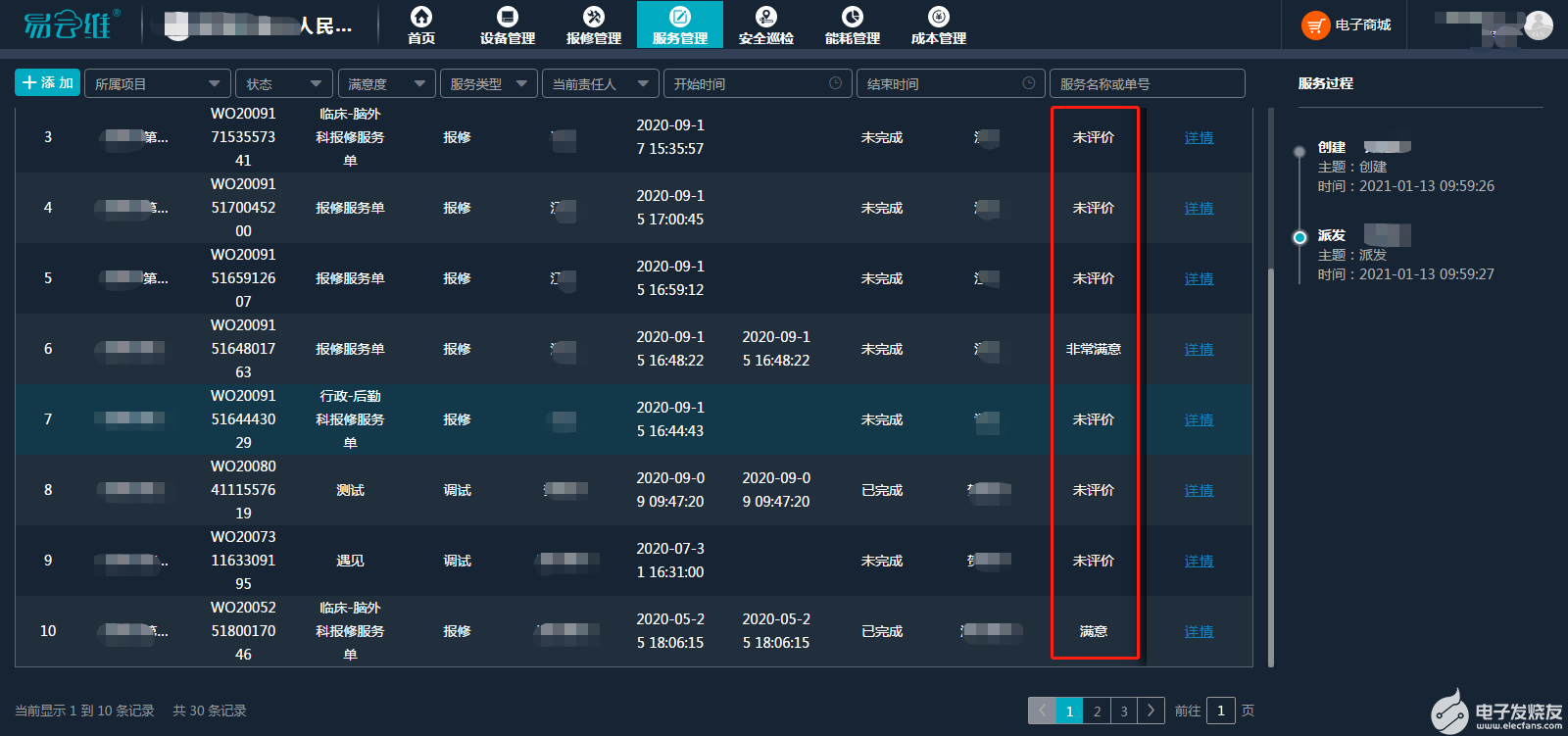The width and height of the screenshot is (1568, 736).
Task: Open 详情 link for row 5
Action: (x=1199, y=278)
